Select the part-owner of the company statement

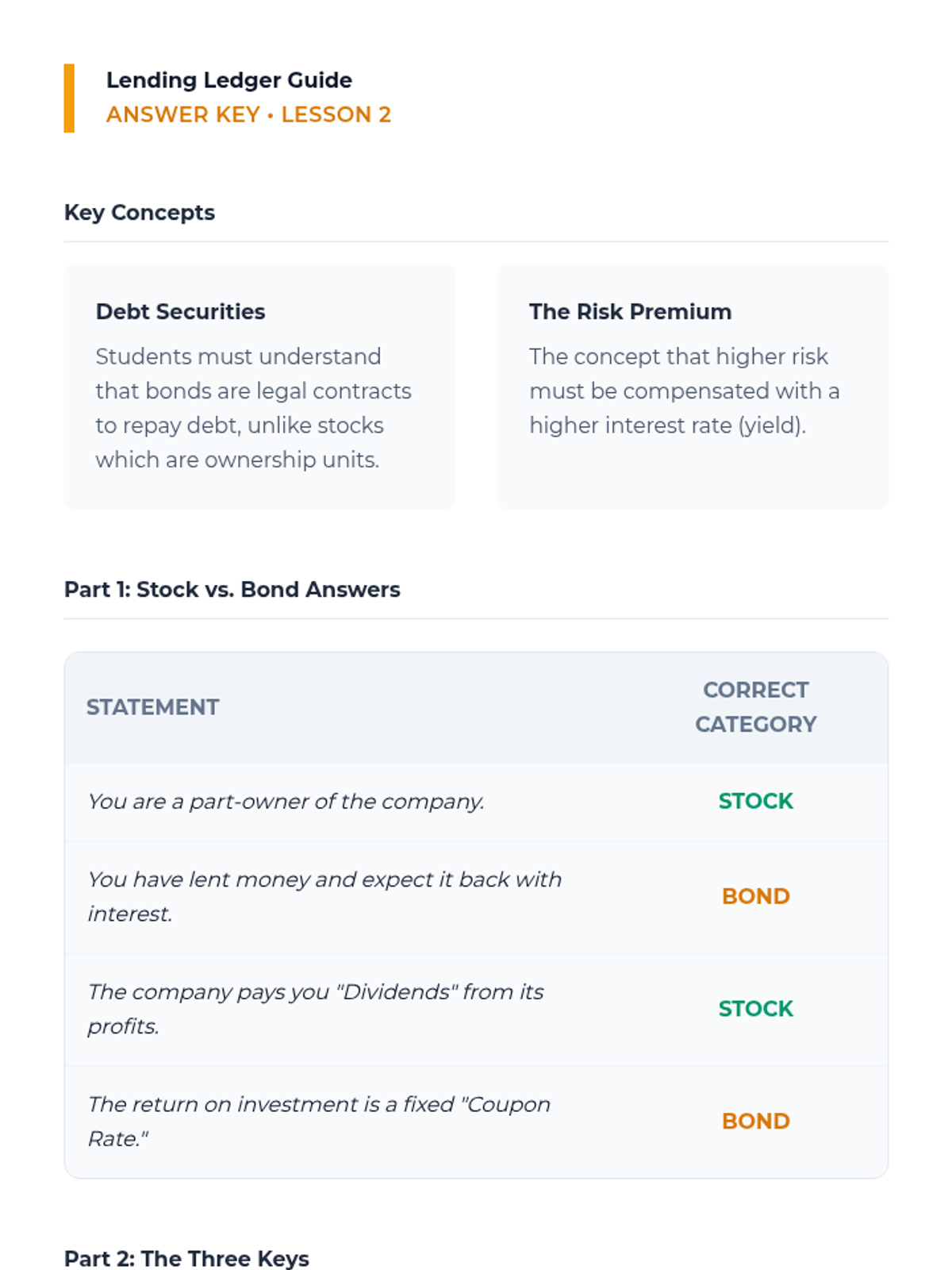pyautogui.click(x=286, y=802)
